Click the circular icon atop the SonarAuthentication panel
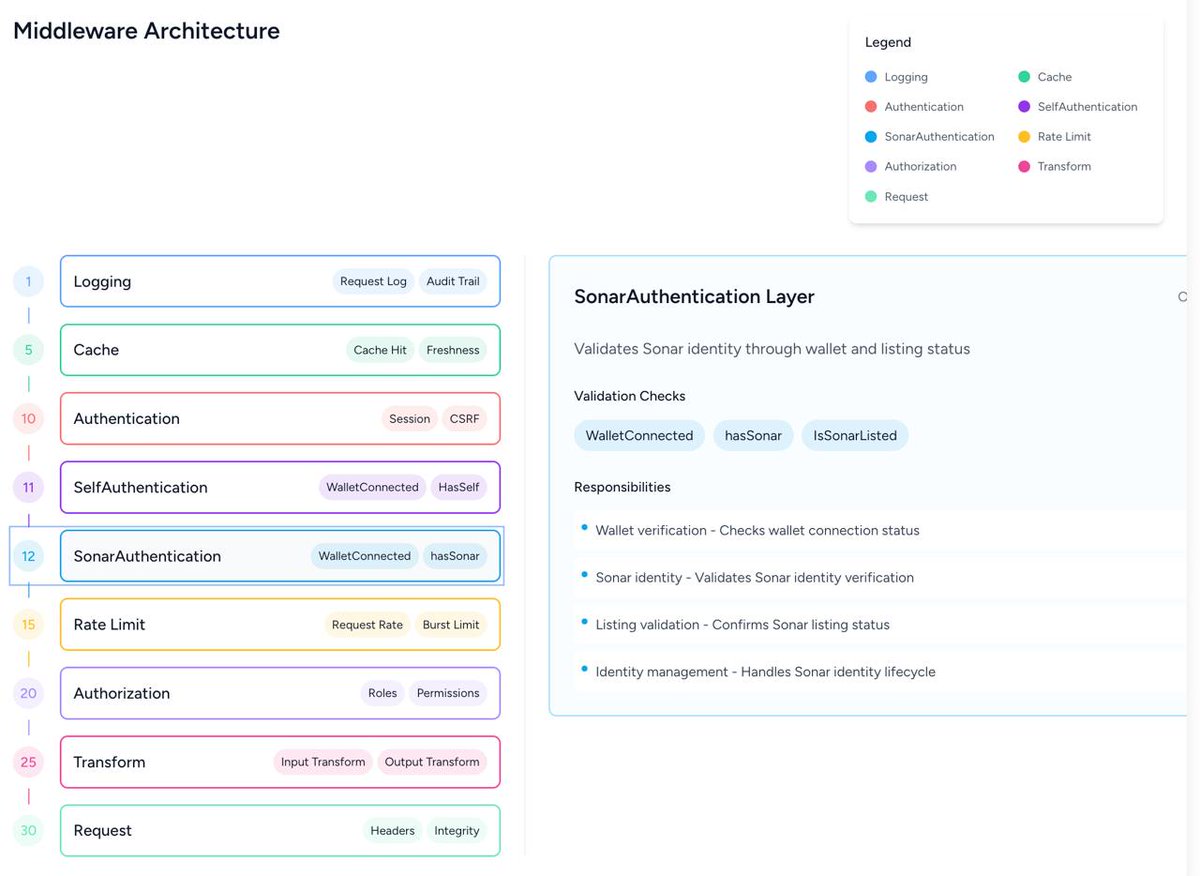Screen dimensions: 1200x876 [1183, 296]
